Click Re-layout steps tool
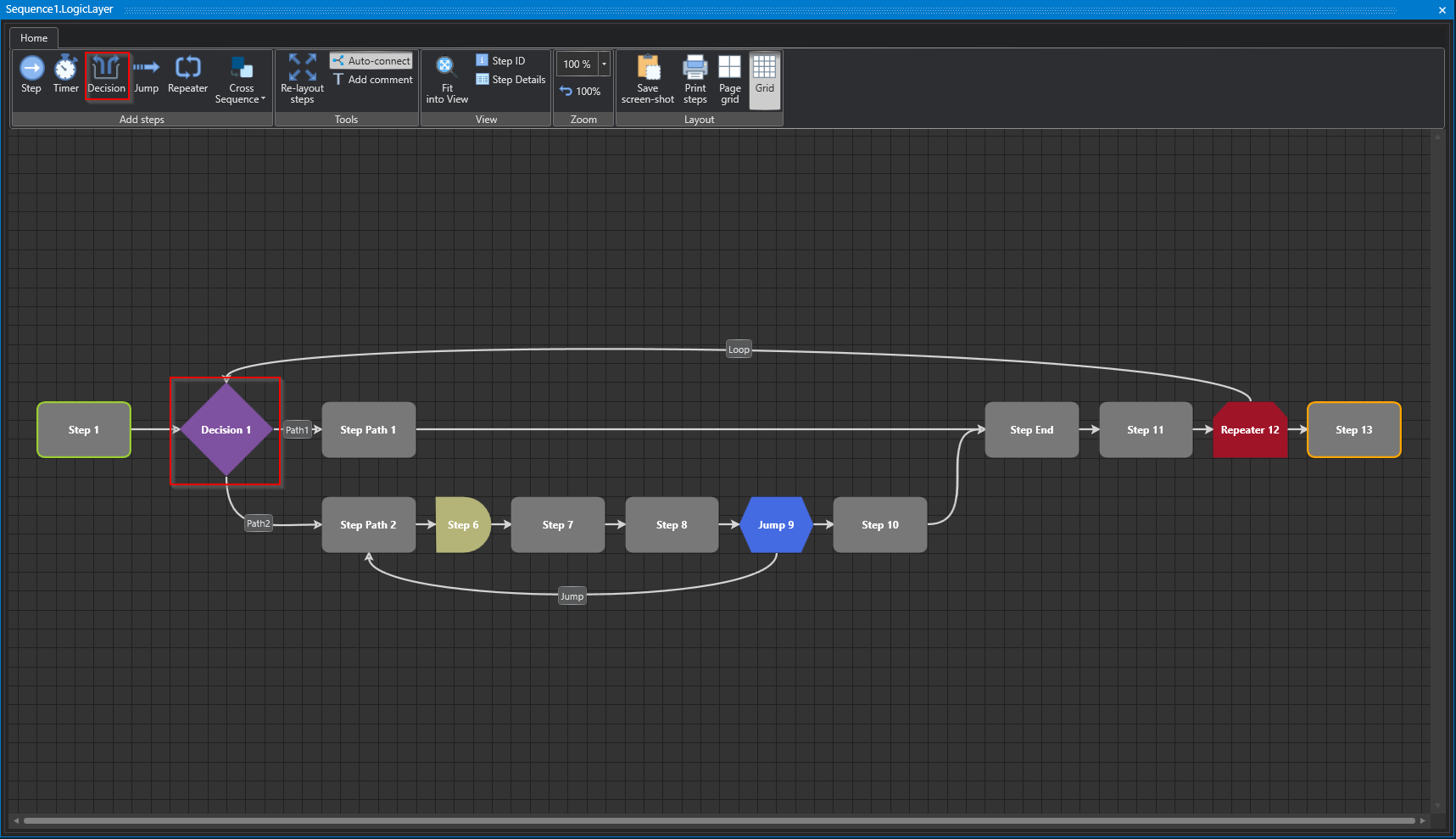Image resolution: width=1456 pixels, height=839 pixels. 302,80
